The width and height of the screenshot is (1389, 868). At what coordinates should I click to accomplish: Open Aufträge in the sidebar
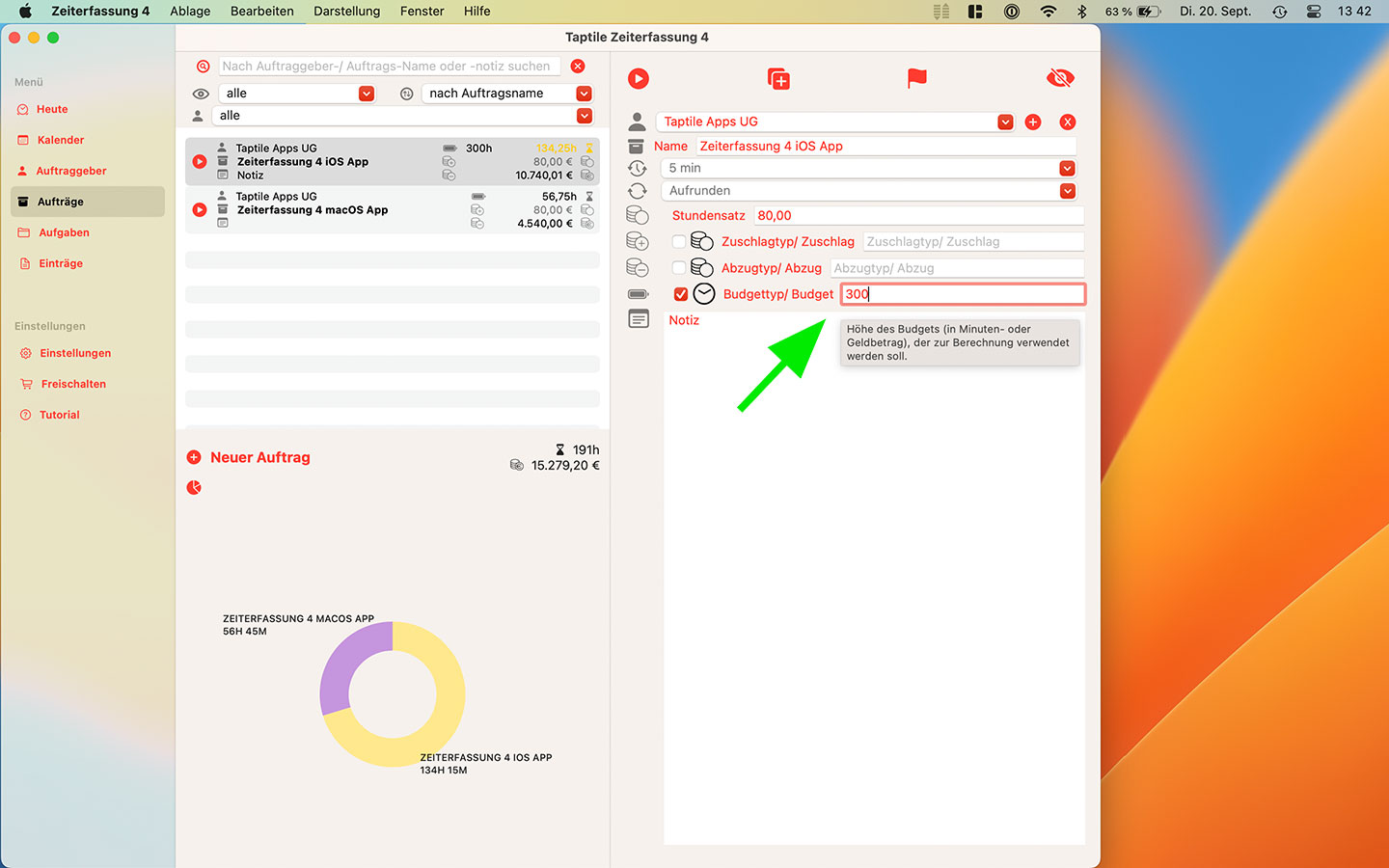coord(87,202)
